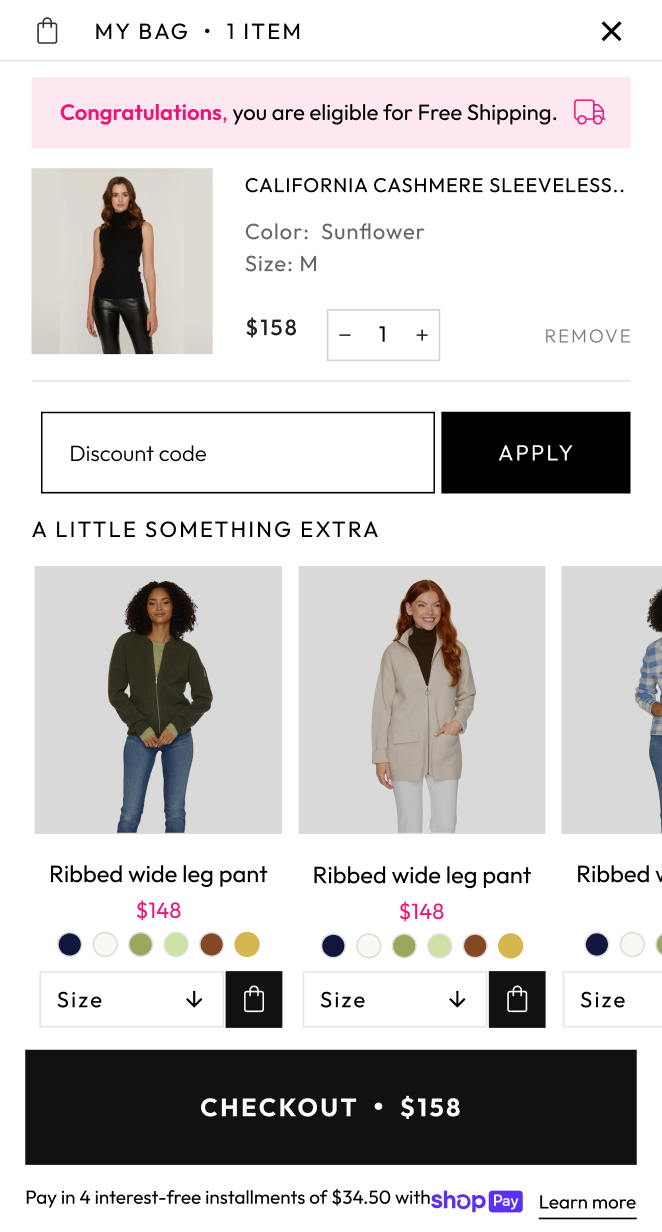Close the My Bag panel

pos(611,31)
